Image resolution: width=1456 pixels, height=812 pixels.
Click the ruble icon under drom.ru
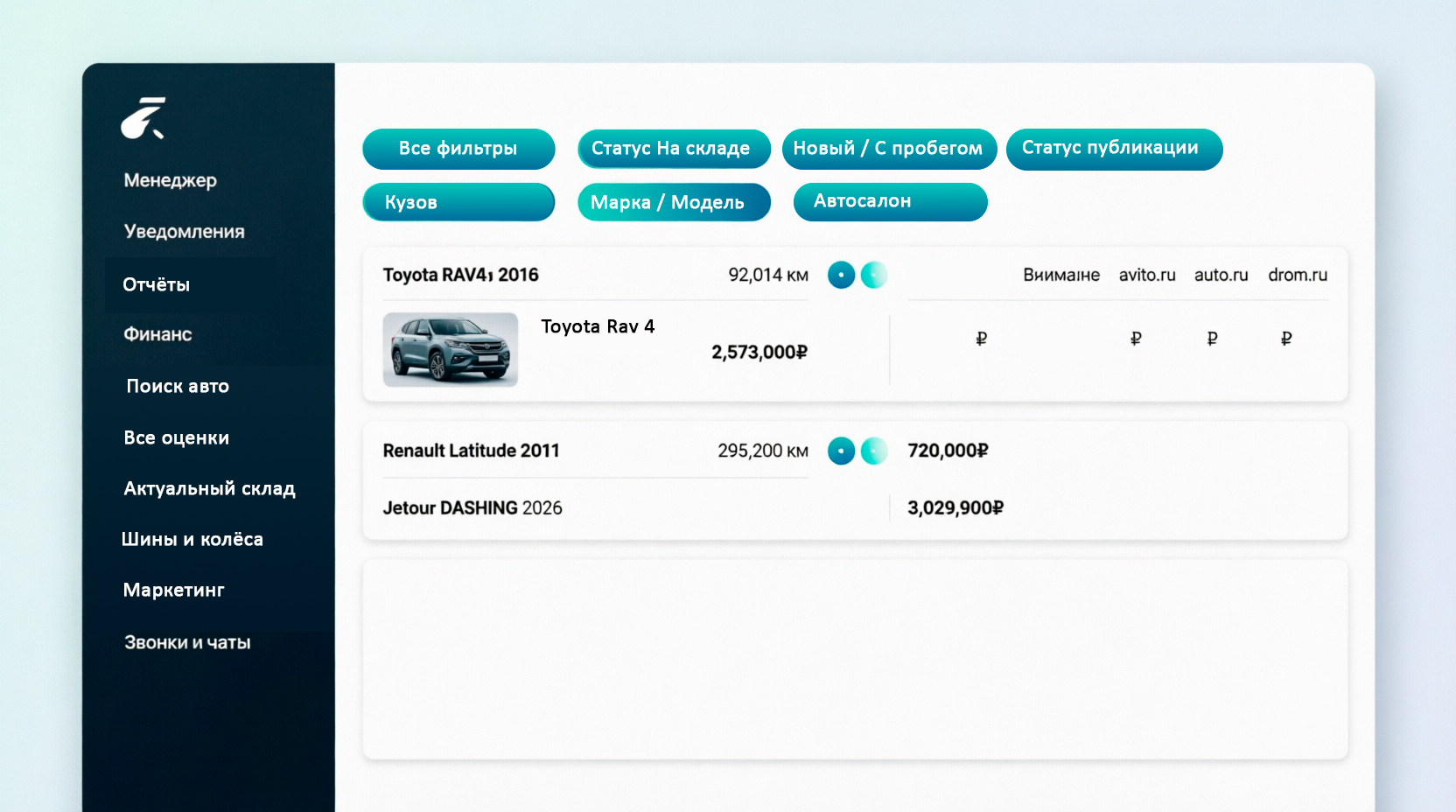tap(1286, 339)
